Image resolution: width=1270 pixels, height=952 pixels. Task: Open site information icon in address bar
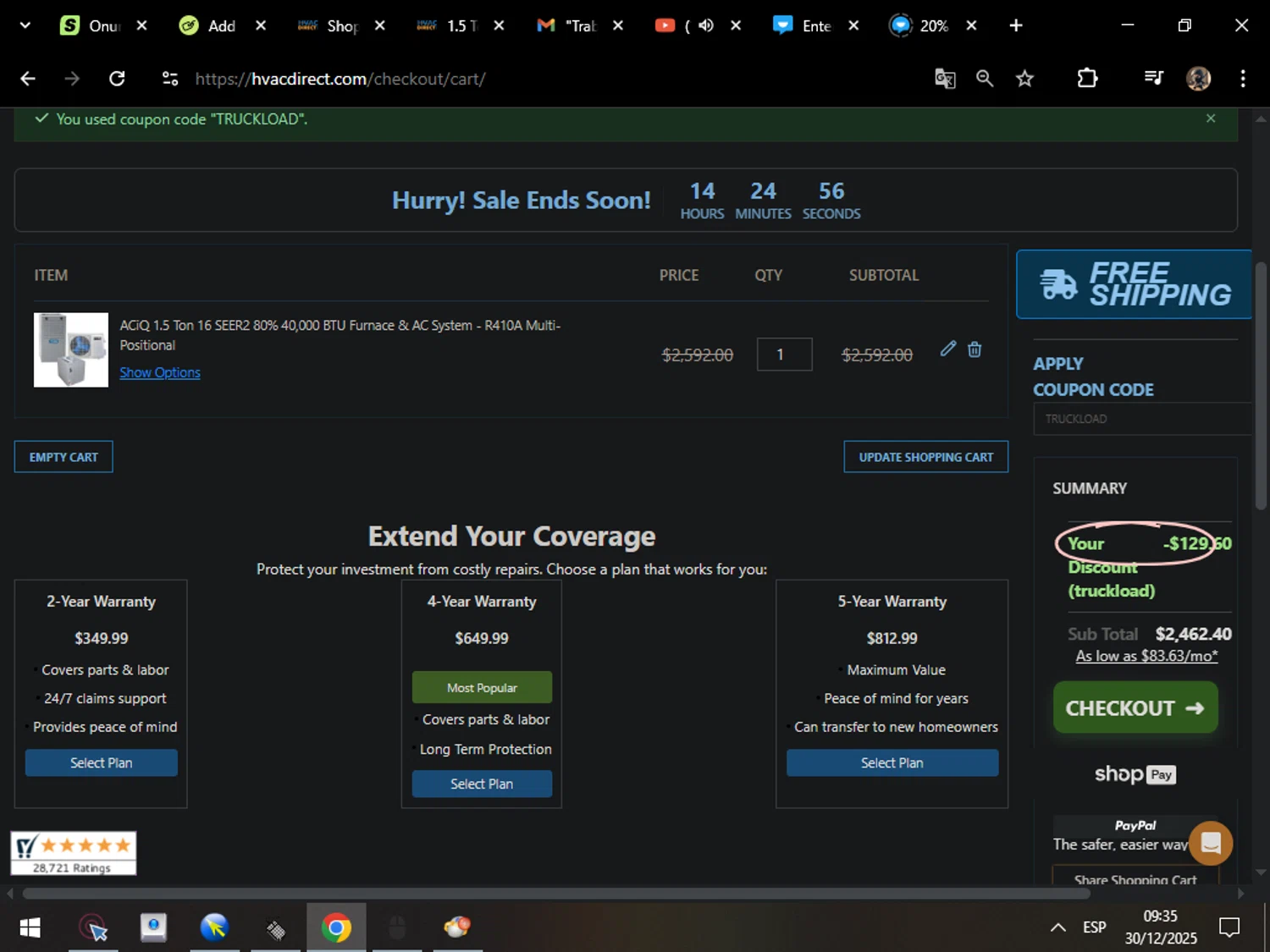click(170, 79)
